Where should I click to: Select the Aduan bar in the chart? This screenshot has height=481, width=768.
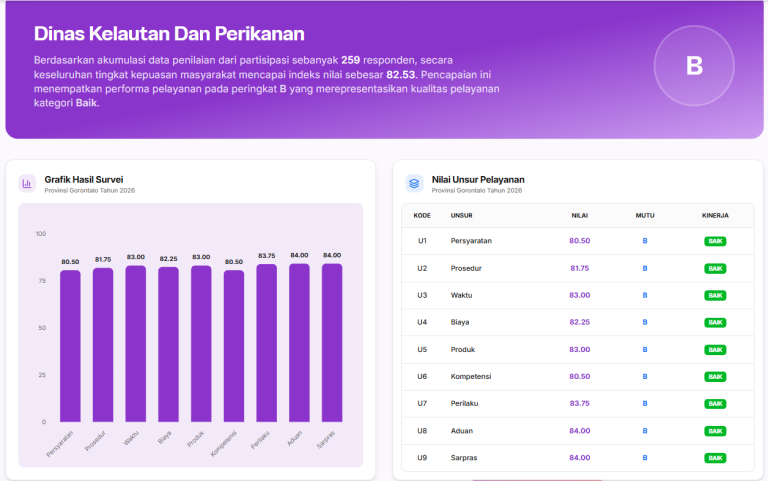click(299, 343)
